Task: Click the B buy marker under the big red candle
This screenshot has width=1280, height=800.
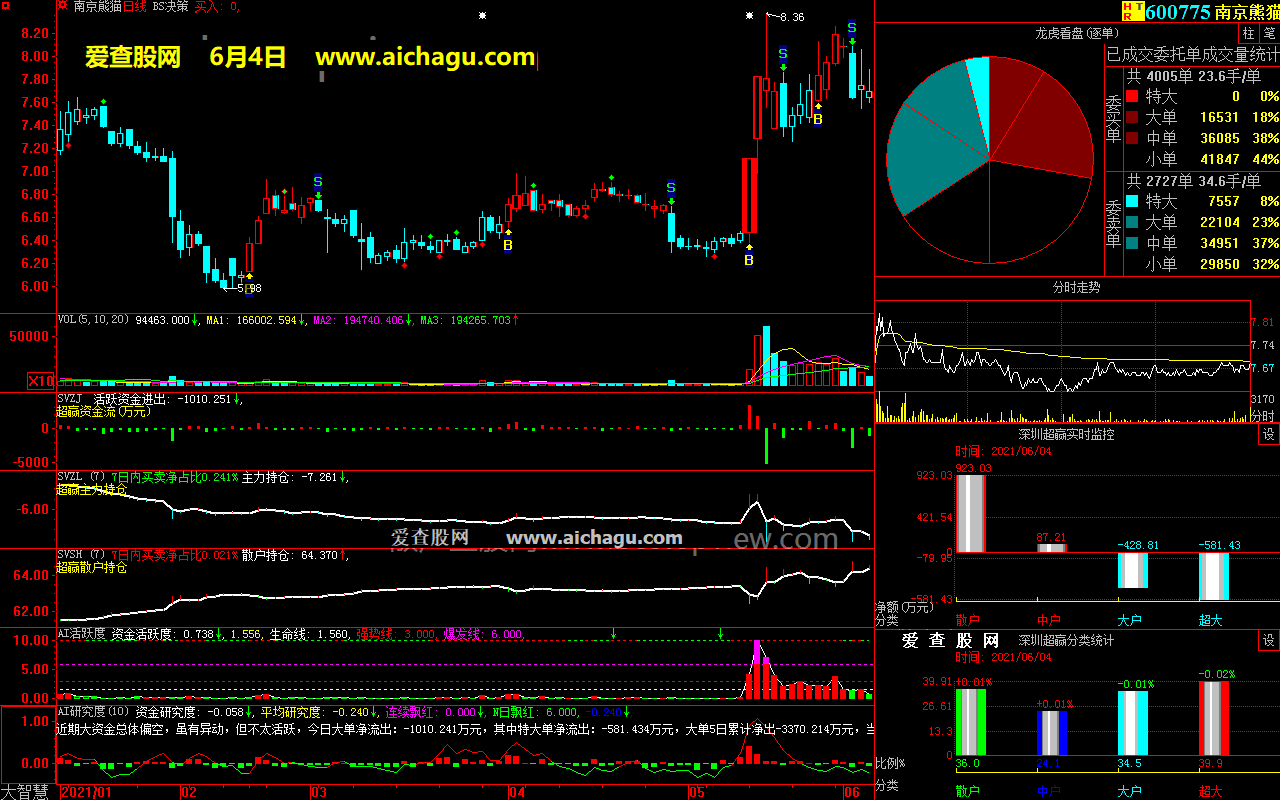Action: 749,260
